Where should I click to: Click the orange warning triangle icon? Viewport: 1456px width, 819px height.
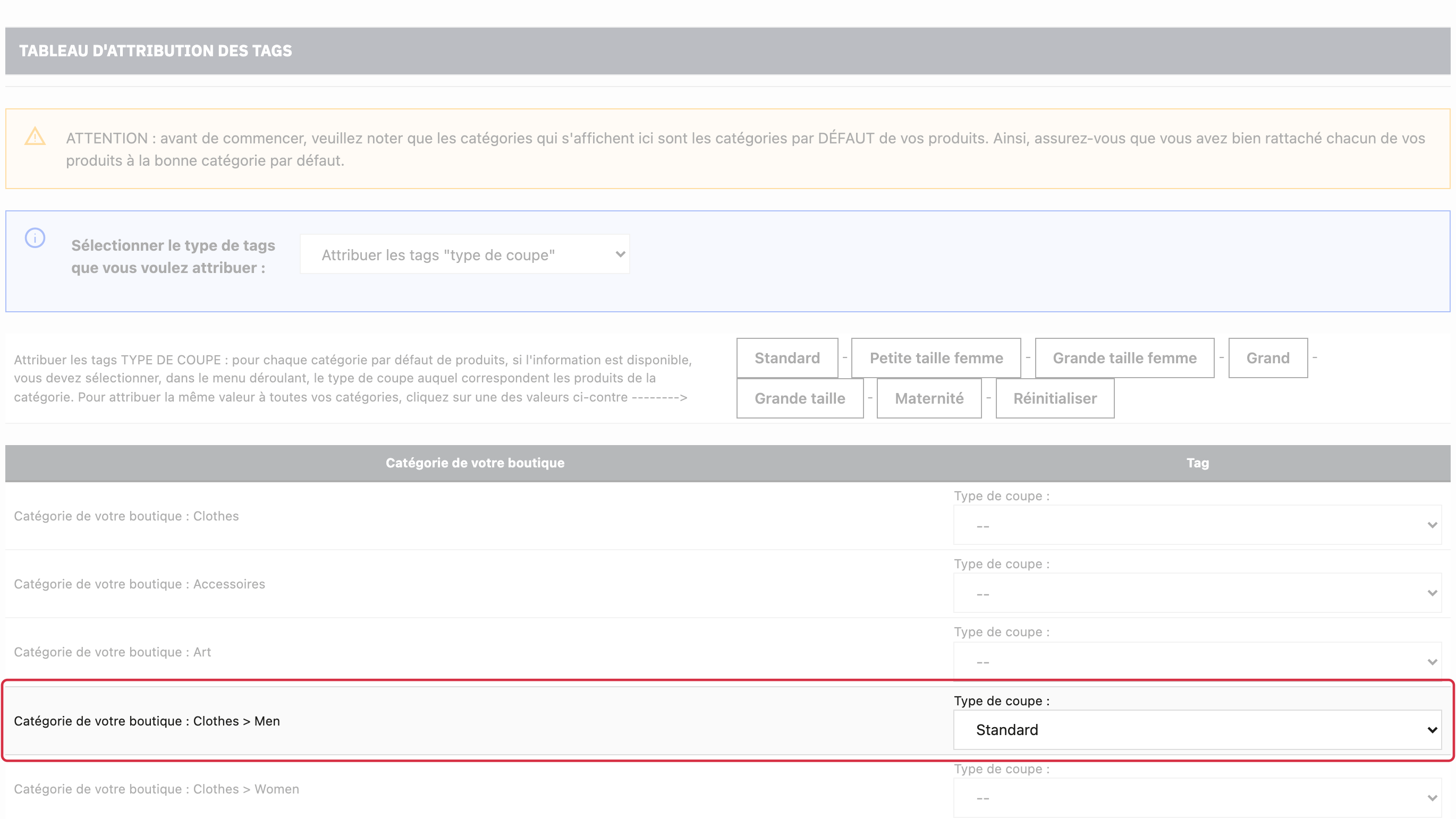click(35, 136)
